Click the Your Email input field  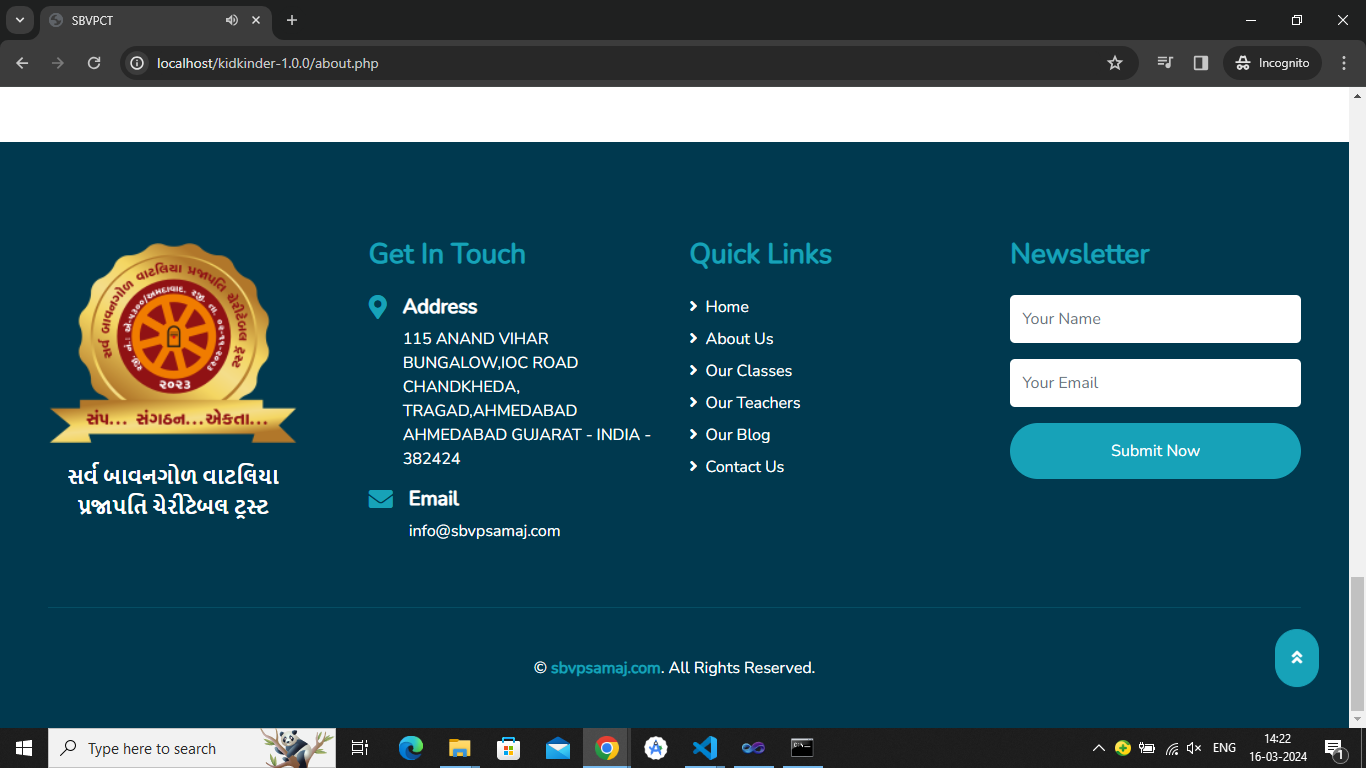[1155, 383]
